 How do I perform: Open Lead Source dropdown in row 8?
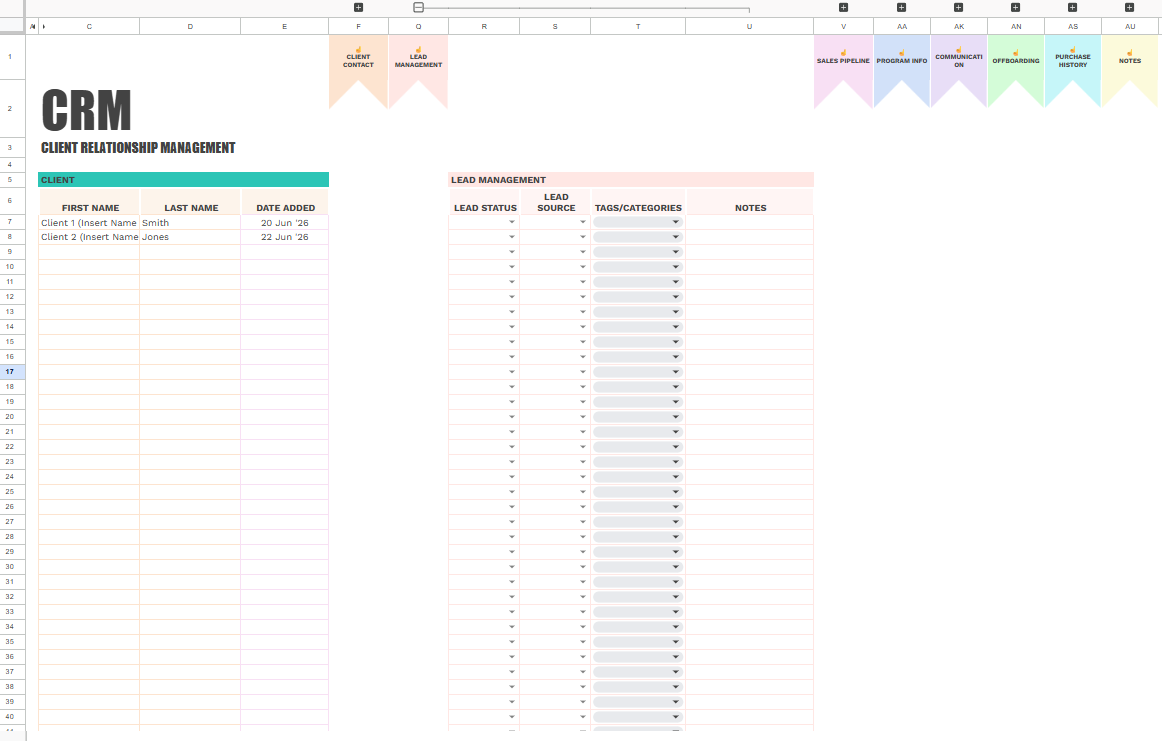pyautogui.click(x=582, y=237)
